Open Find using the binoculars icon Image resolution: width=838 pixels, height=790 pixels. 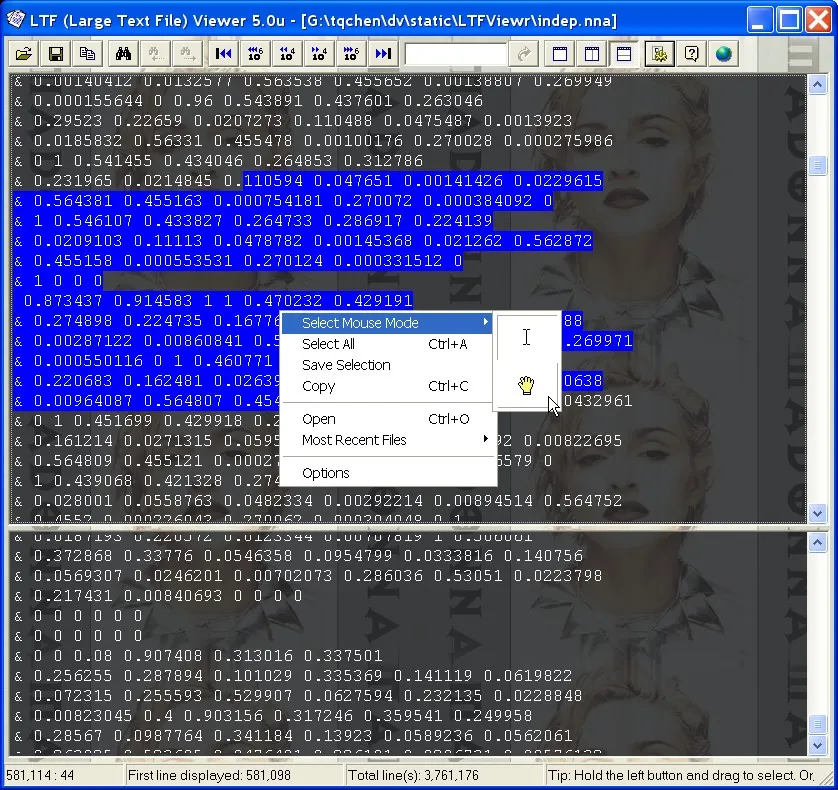coord(122,54)
